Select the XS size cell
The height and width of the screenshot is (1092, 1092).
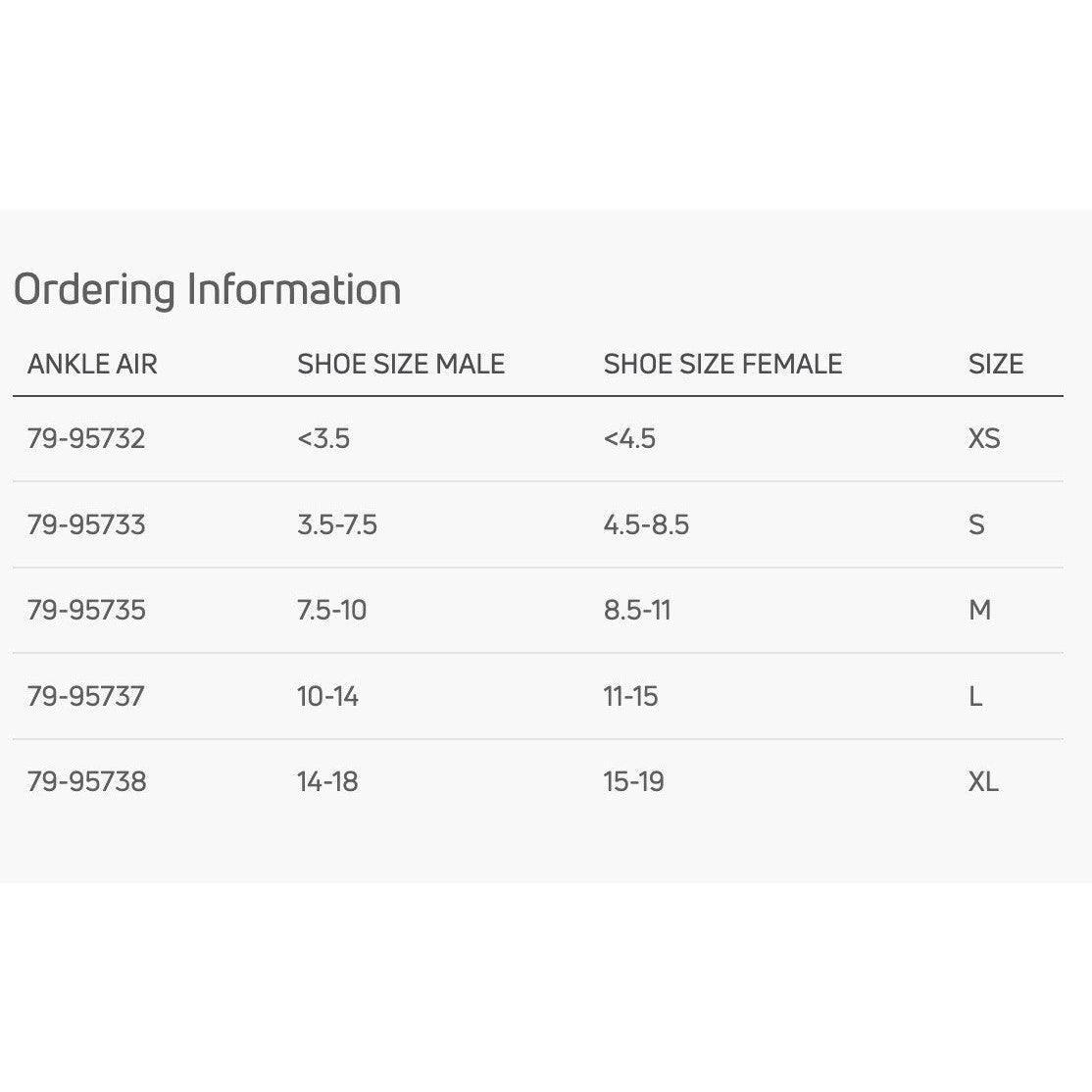984,438
